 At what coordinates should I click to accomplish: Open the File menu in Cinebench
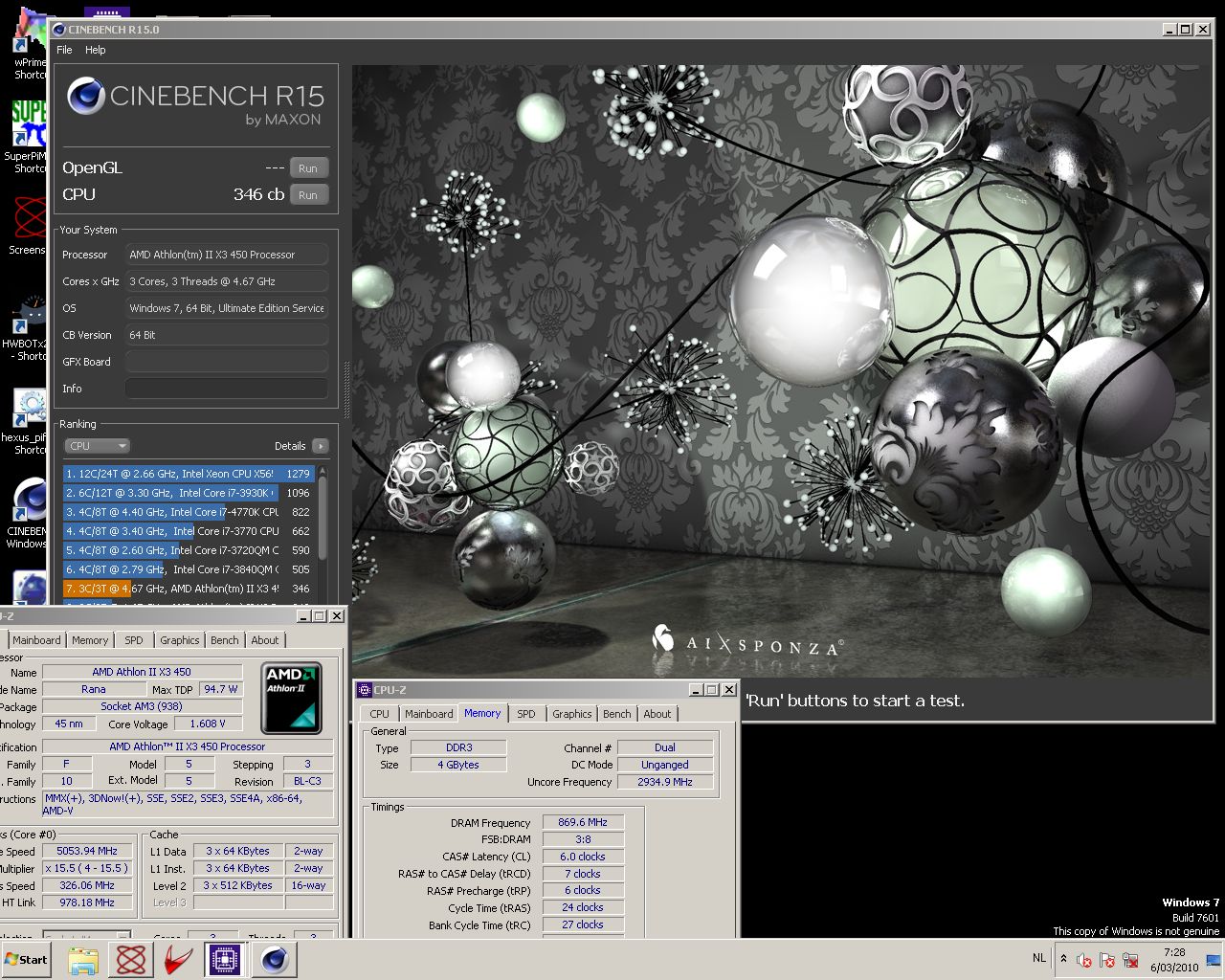[x=64, y=50]
